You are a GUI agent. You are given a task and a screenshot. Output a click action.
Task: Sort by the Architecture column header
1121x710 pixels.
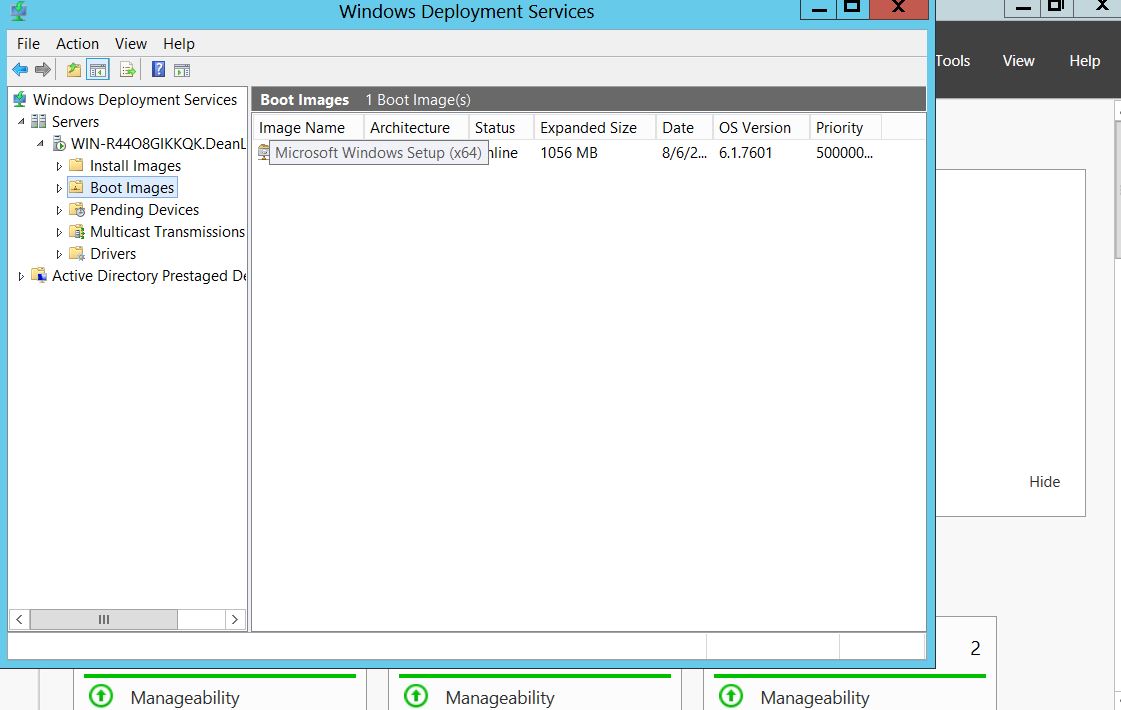click(x=416, y=127)
